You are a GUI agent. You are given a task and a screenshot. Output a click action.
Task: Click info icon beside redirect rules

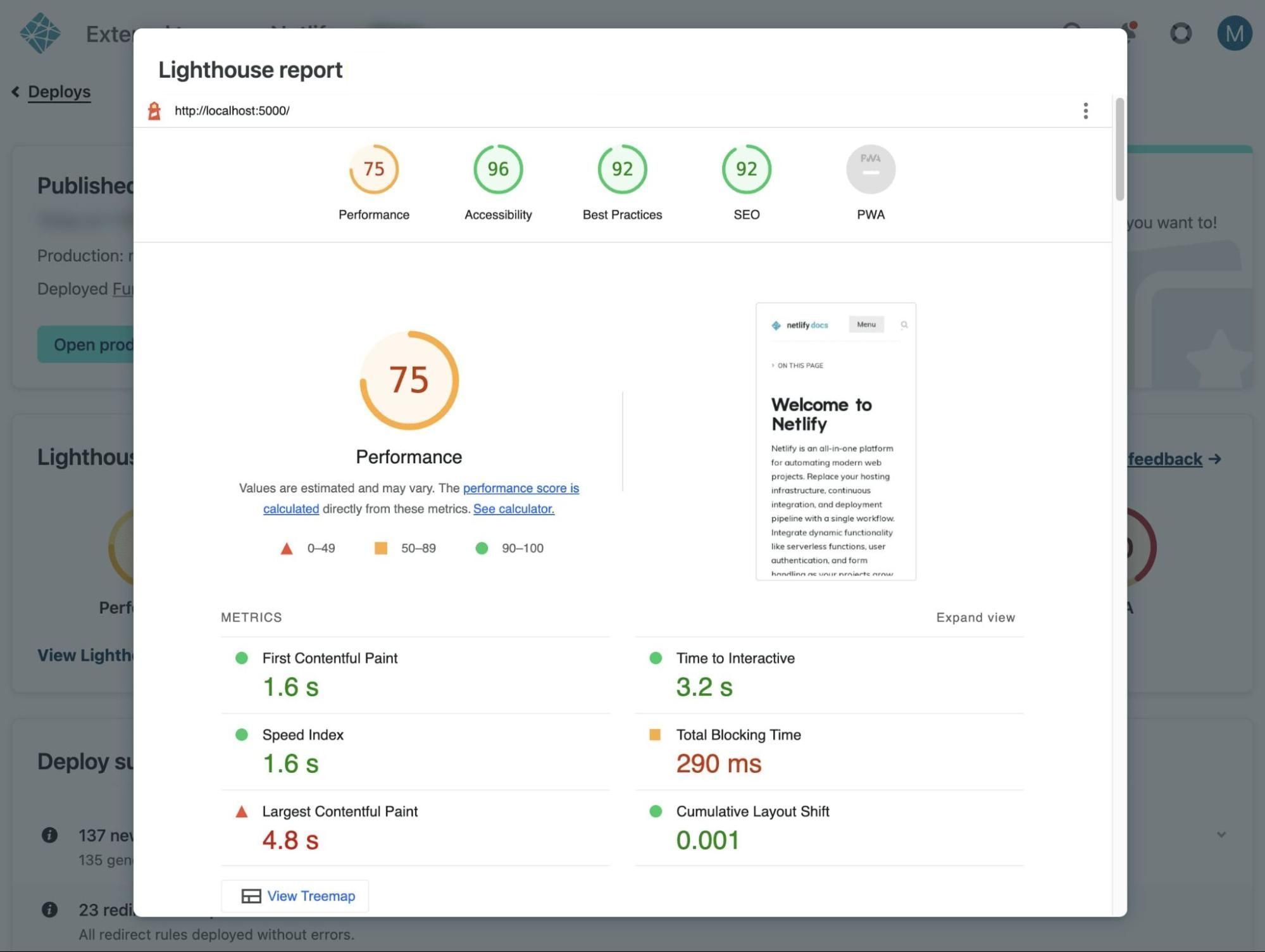point(49,910)
